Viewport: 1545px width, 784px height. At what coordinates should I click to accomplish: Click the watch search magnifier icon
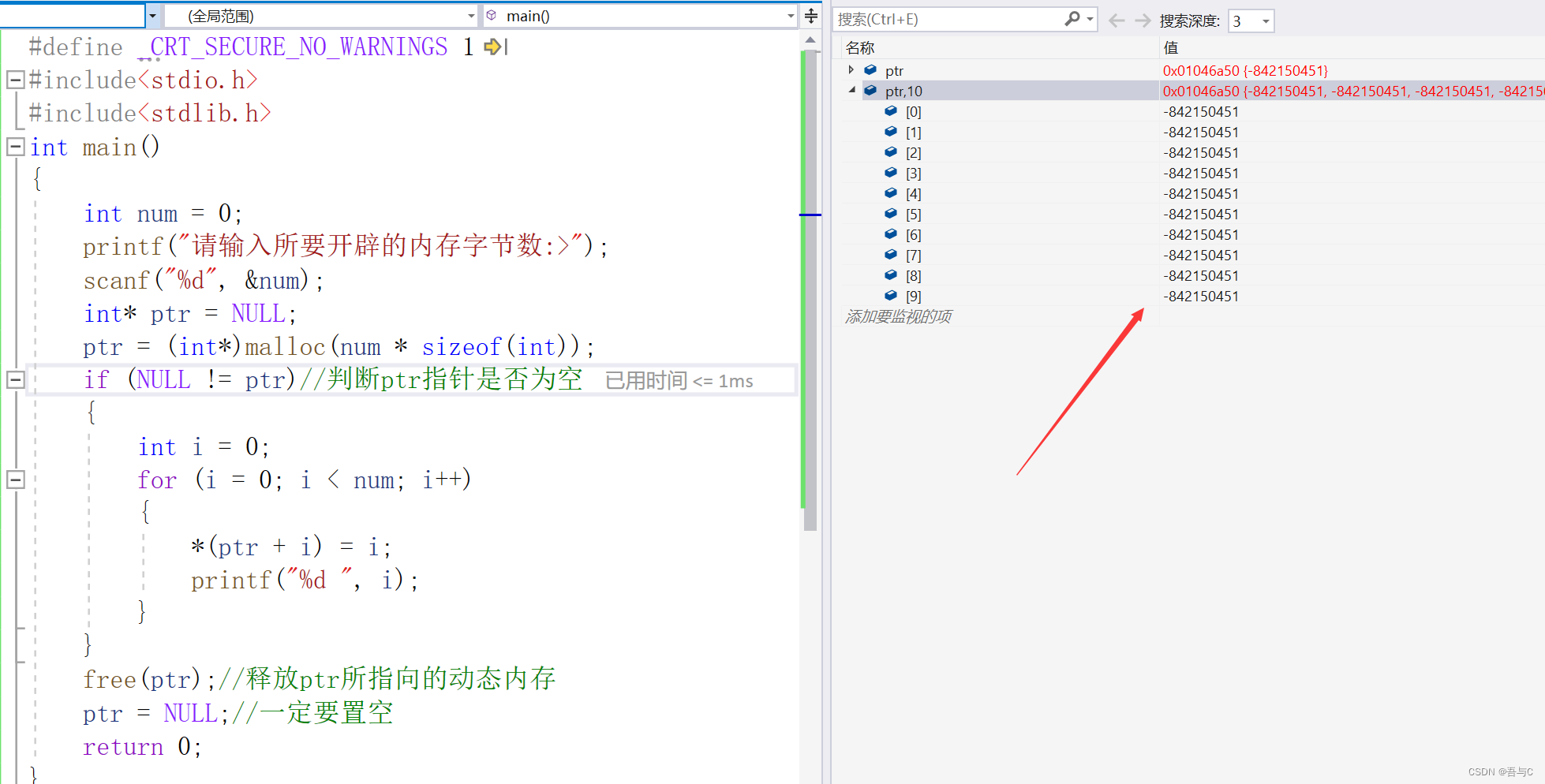click(x=1072, y=19)
